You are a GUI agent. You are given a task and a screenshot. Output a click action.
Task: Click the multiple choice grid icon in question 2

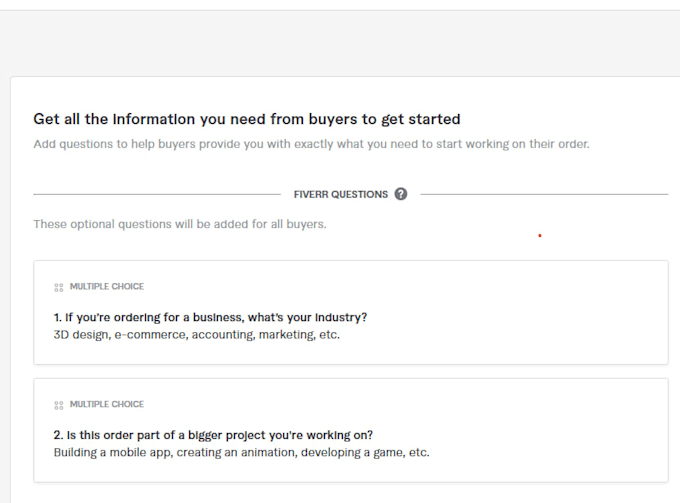pyautogui.click(x=59, y=405)
